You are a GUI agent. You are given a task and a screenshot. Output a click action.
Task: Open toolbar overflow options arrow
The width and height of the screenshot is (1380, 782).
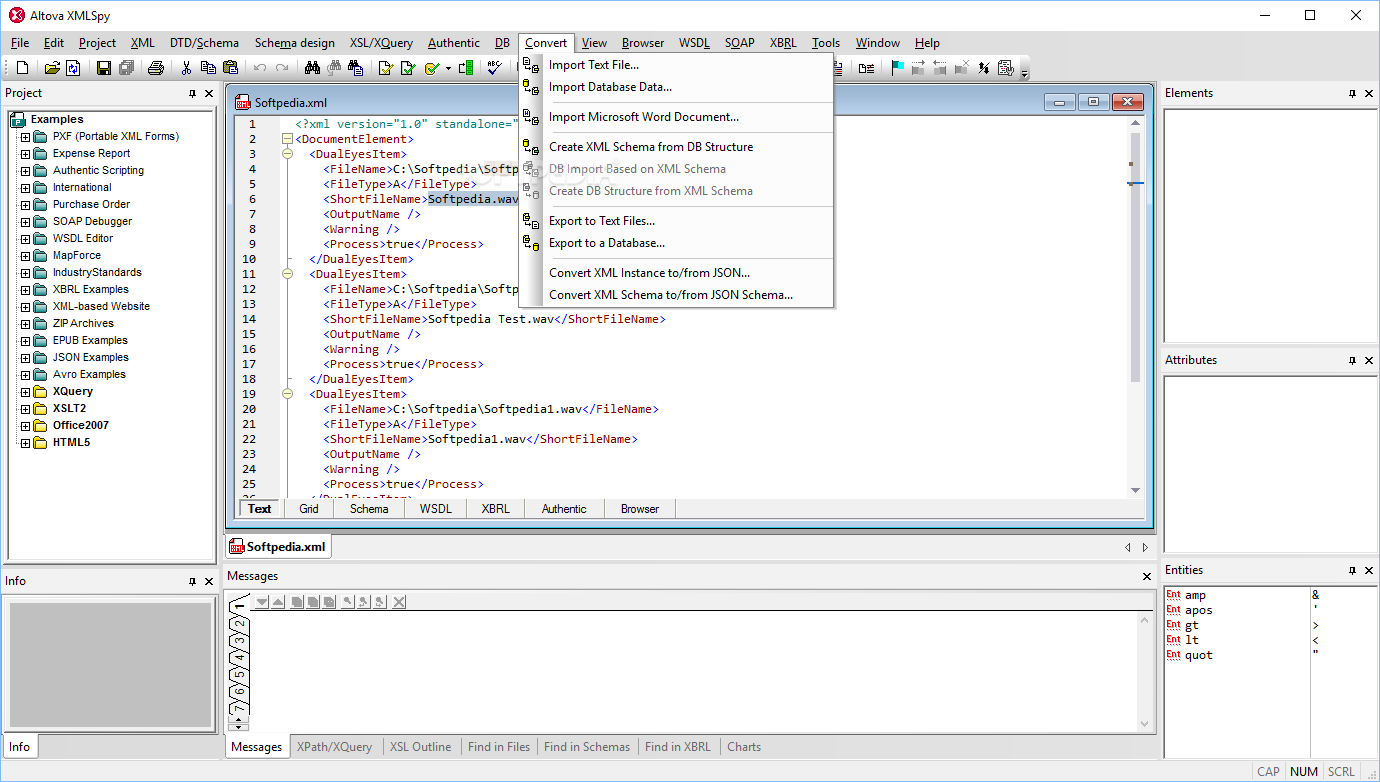pyautogui.click(x=1024, y=72)
